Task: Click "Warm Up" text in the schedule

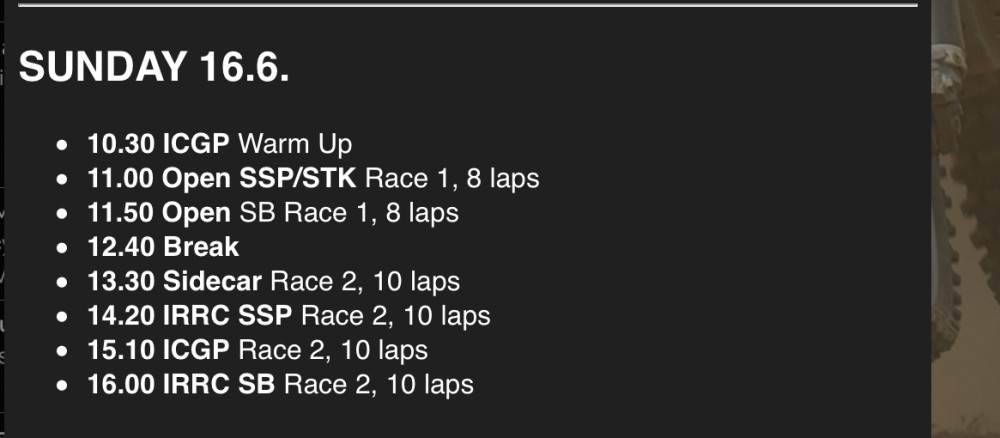Action: (295, 144)
